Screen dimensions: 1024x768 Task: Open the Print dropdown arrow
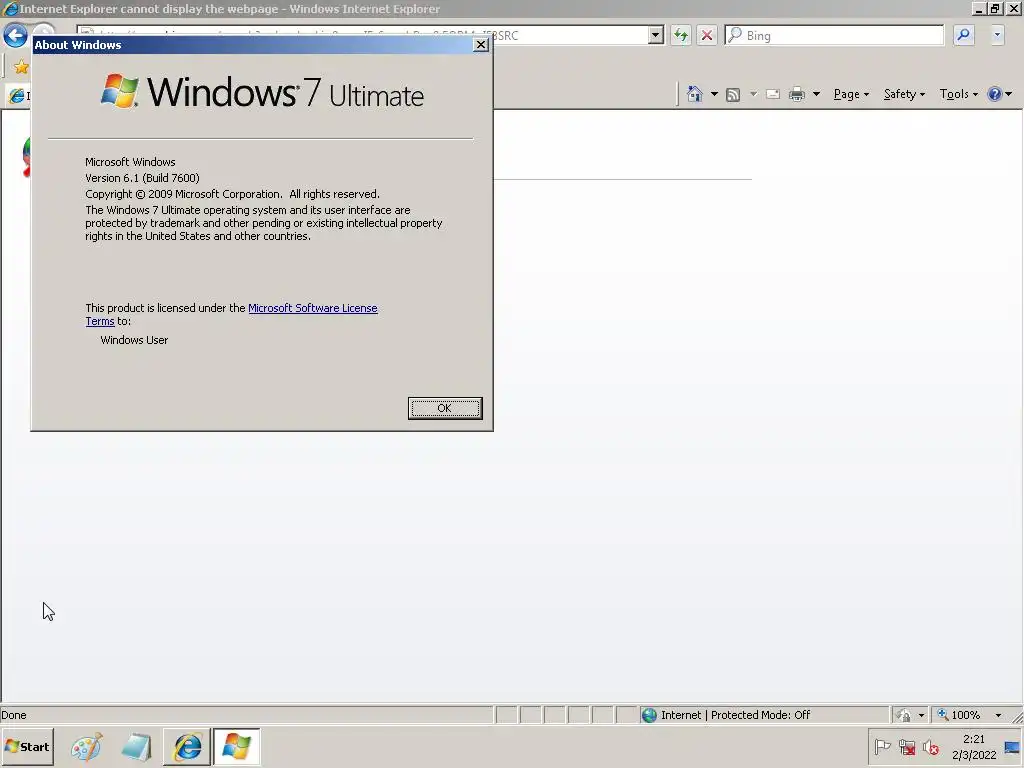(x=816, y=94)
